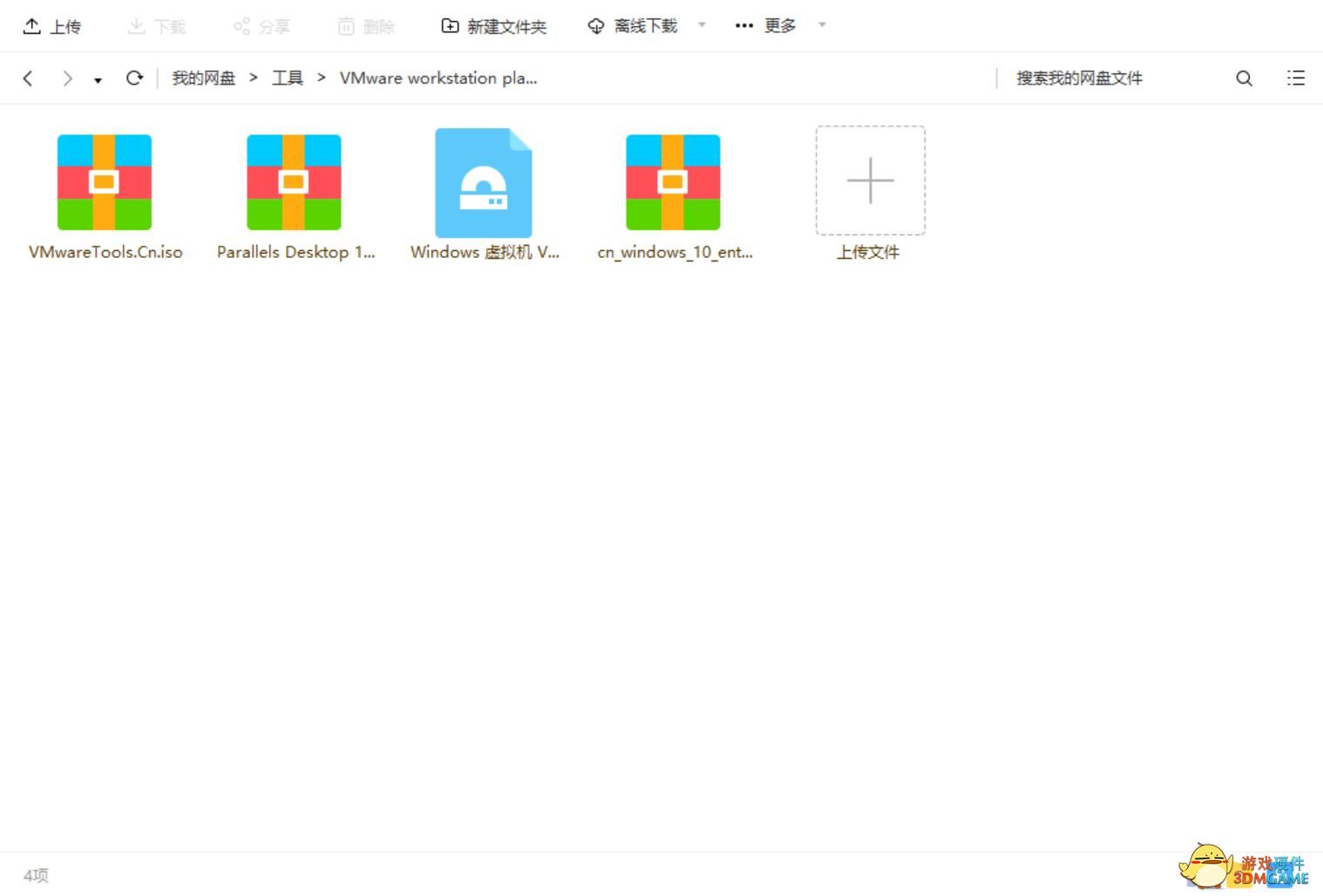
Task: Expand the dropdown arrow beside 更多
Action: coord(822,24)
